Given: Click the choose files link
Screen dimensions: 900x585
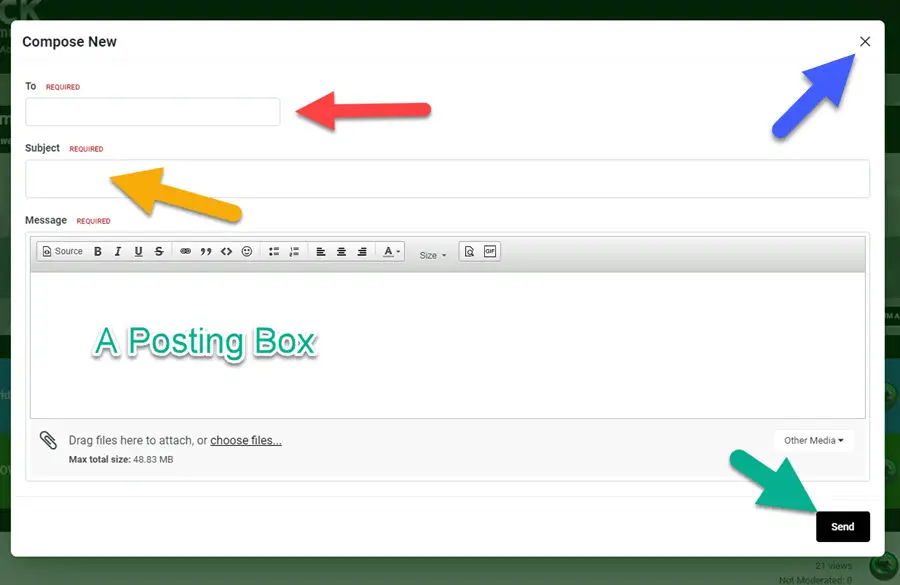Looking at the screenshot, I should 246,441.
